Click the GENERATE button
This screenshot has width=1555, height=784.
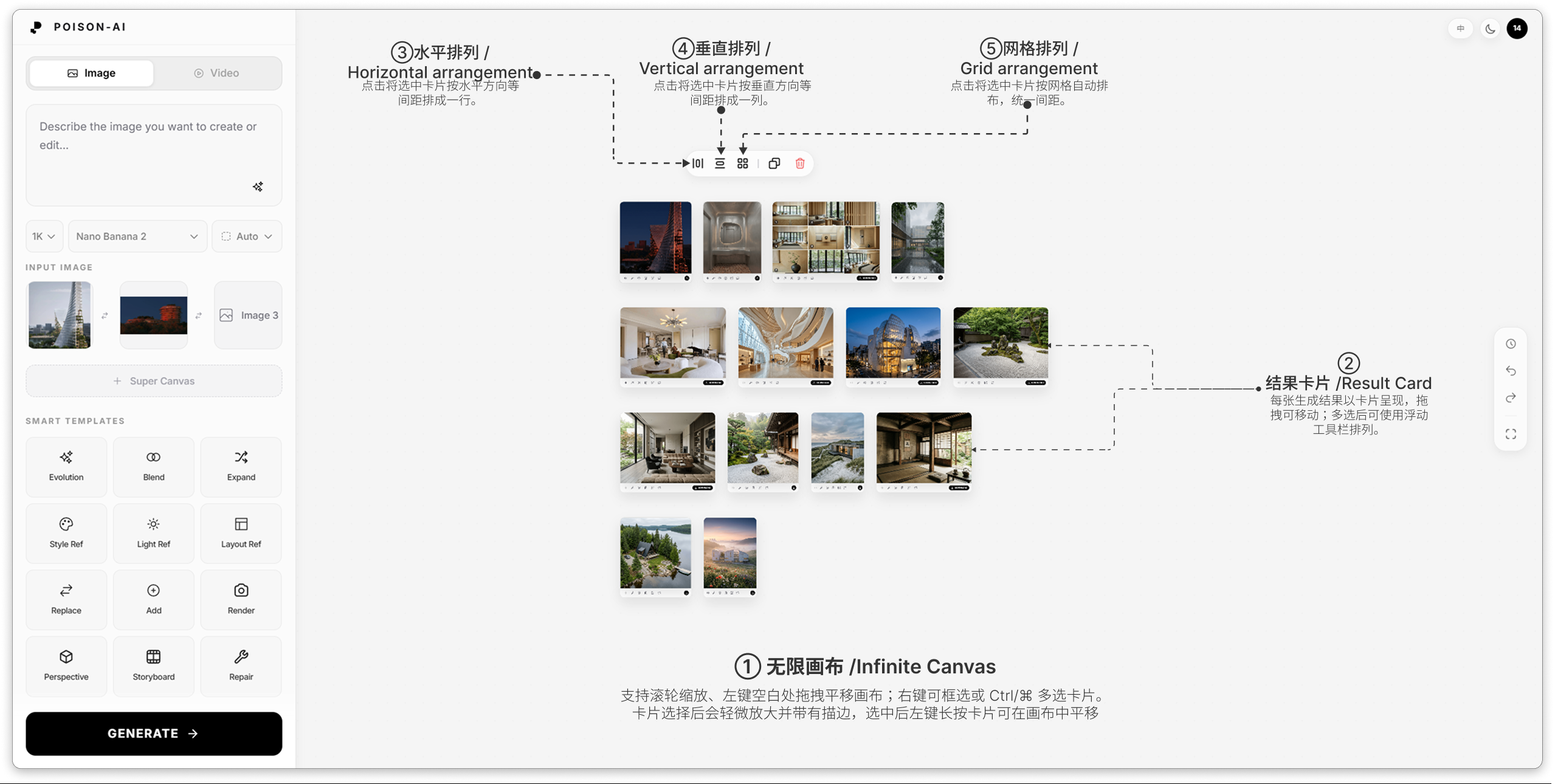pos(153,734)
